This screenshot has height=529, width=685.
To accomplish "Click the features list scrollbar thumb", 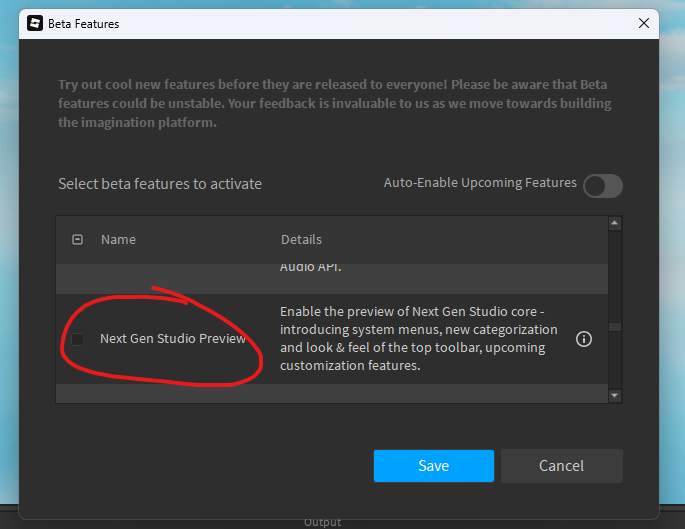I will (x=615, y=327).
